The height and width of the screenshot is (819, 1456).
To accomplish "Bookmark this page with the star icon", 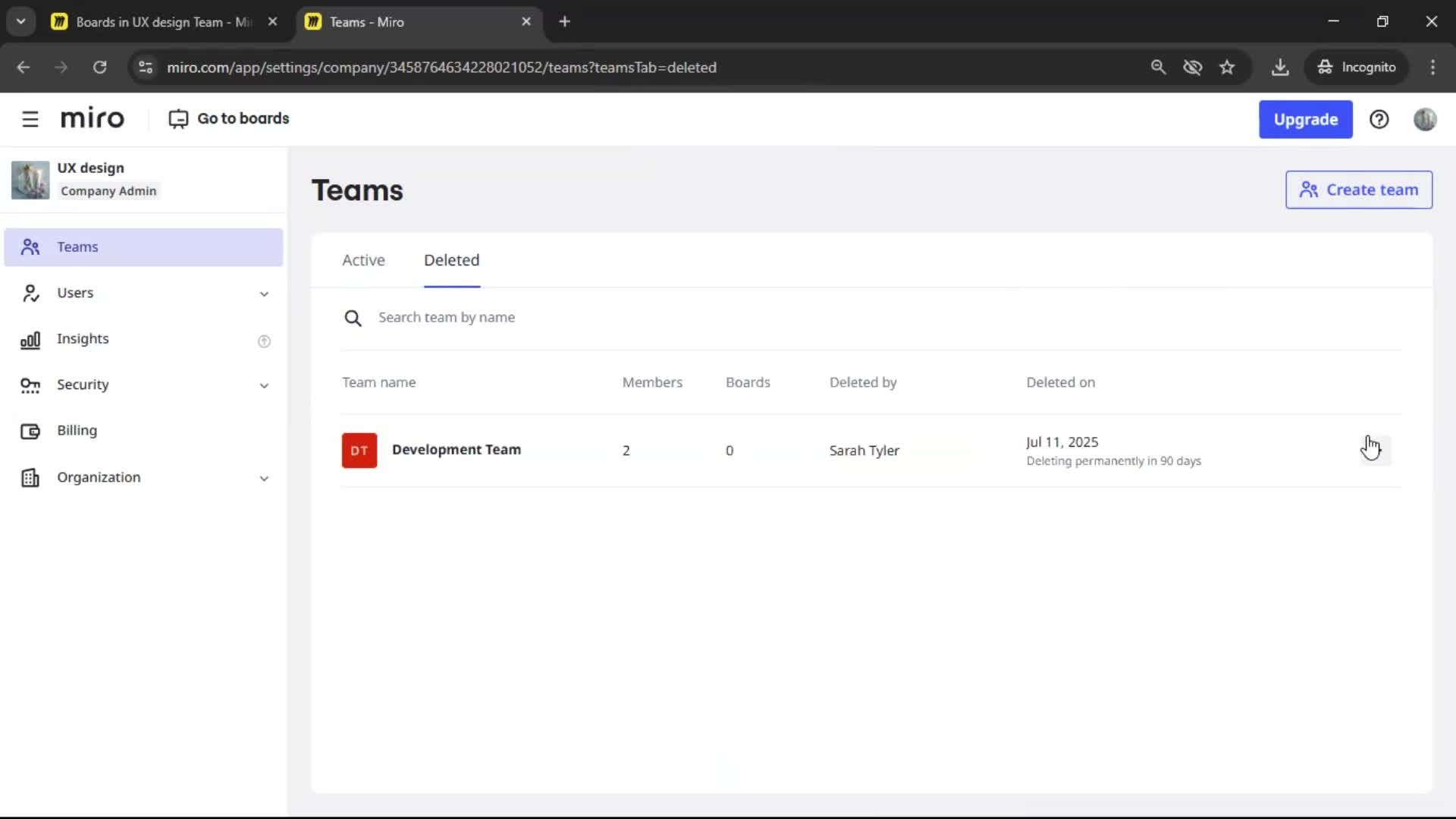I will click(x=1227, y=67).
